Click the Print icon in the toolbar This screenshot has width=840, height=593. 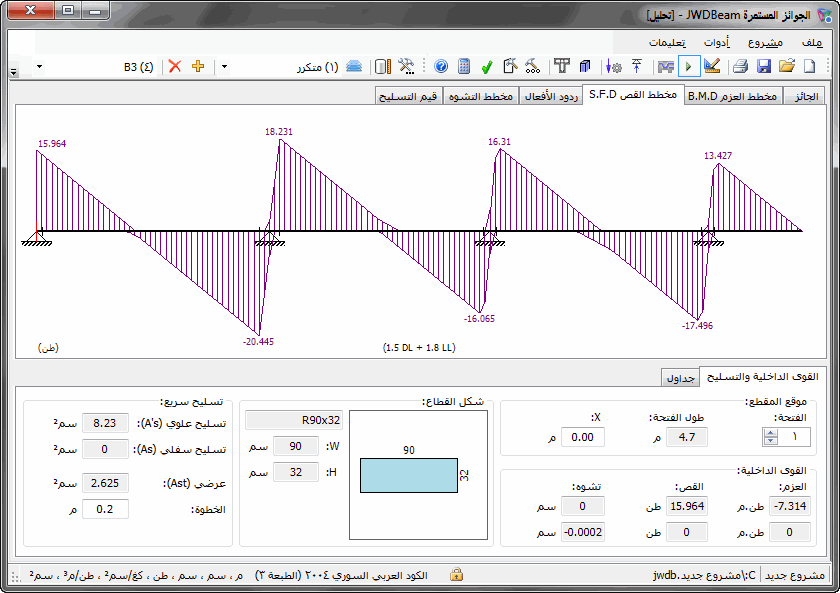(741, 67)
